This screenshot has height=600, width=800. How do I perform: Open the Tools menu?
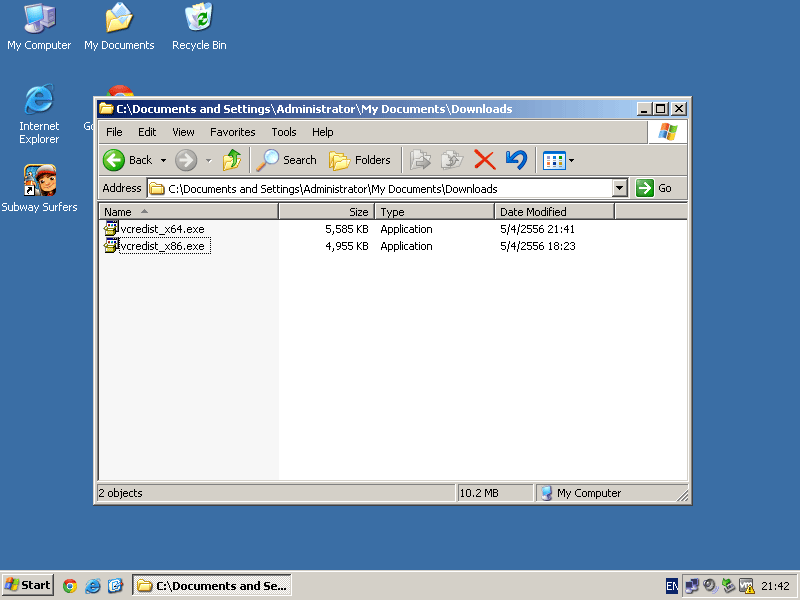click(284, 132)
